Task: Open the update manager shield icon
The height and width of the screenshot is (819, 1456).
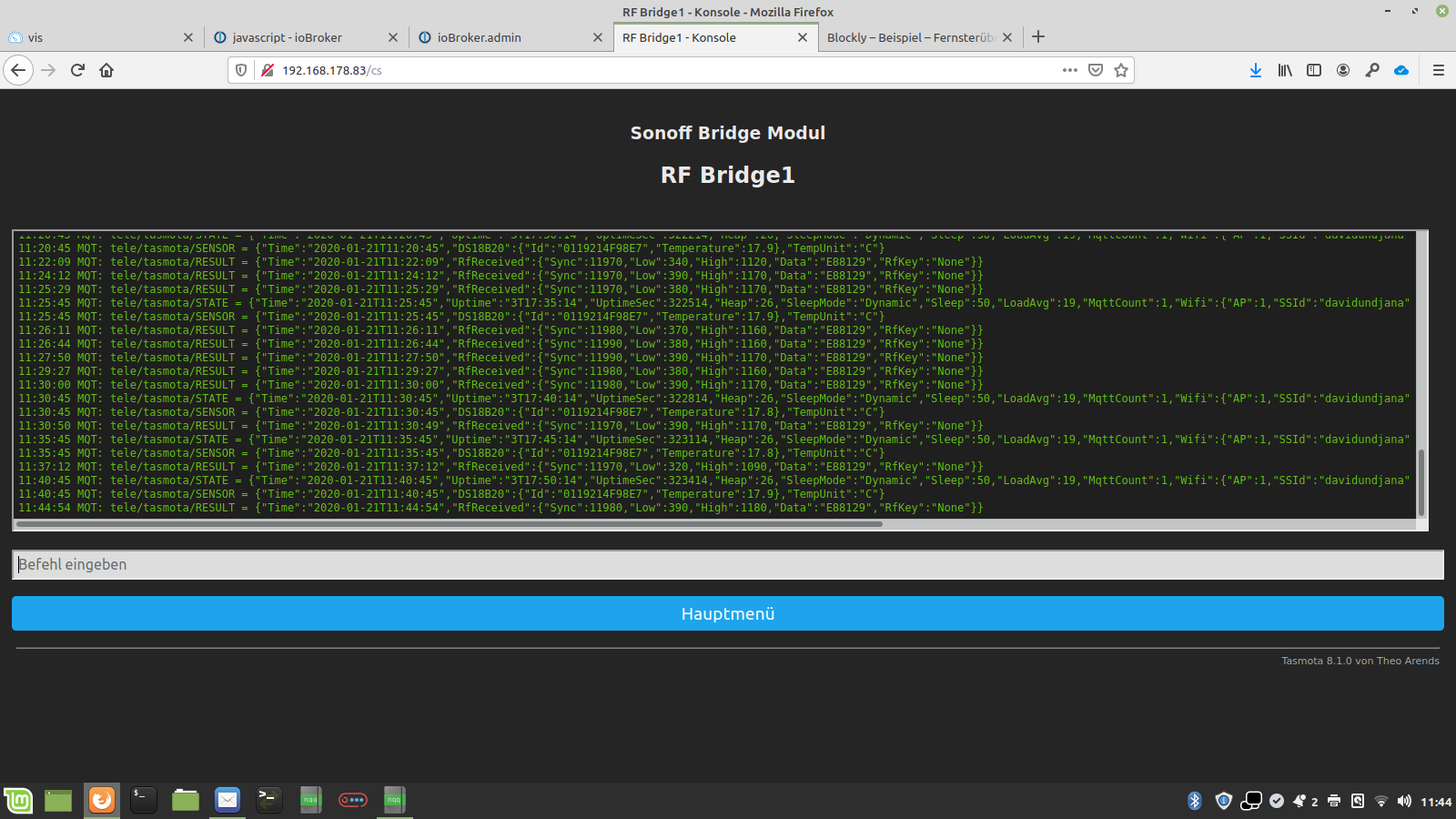Action: (1224, 801)
